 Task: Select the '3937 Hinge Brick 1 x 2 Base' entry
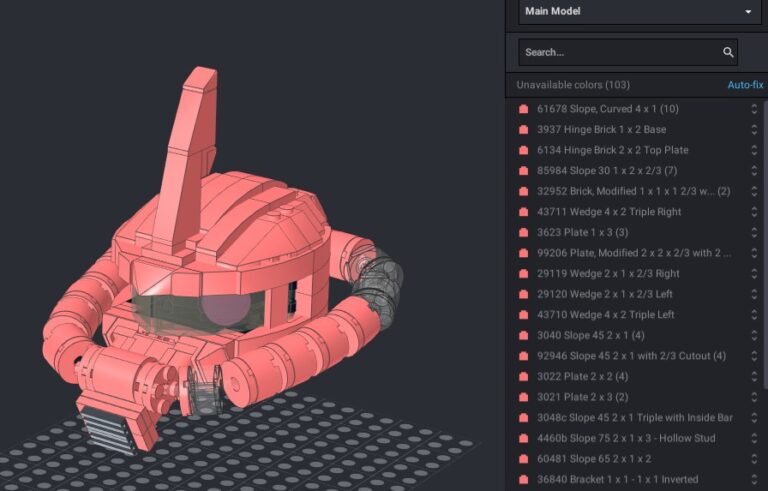click(x=601, y=129)
